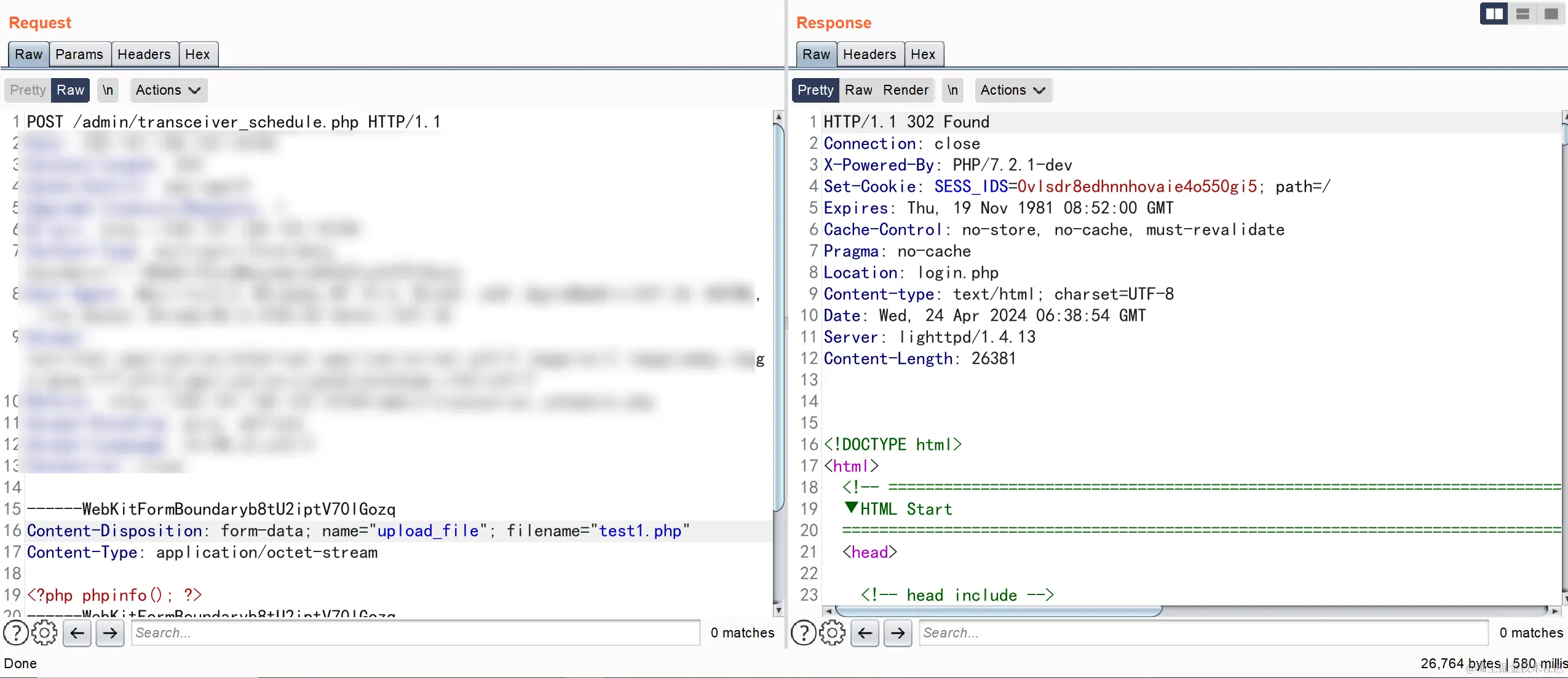1568x678 pixels.
Task: Open response search settings gear icon
Action: click(x=833, y=633)
